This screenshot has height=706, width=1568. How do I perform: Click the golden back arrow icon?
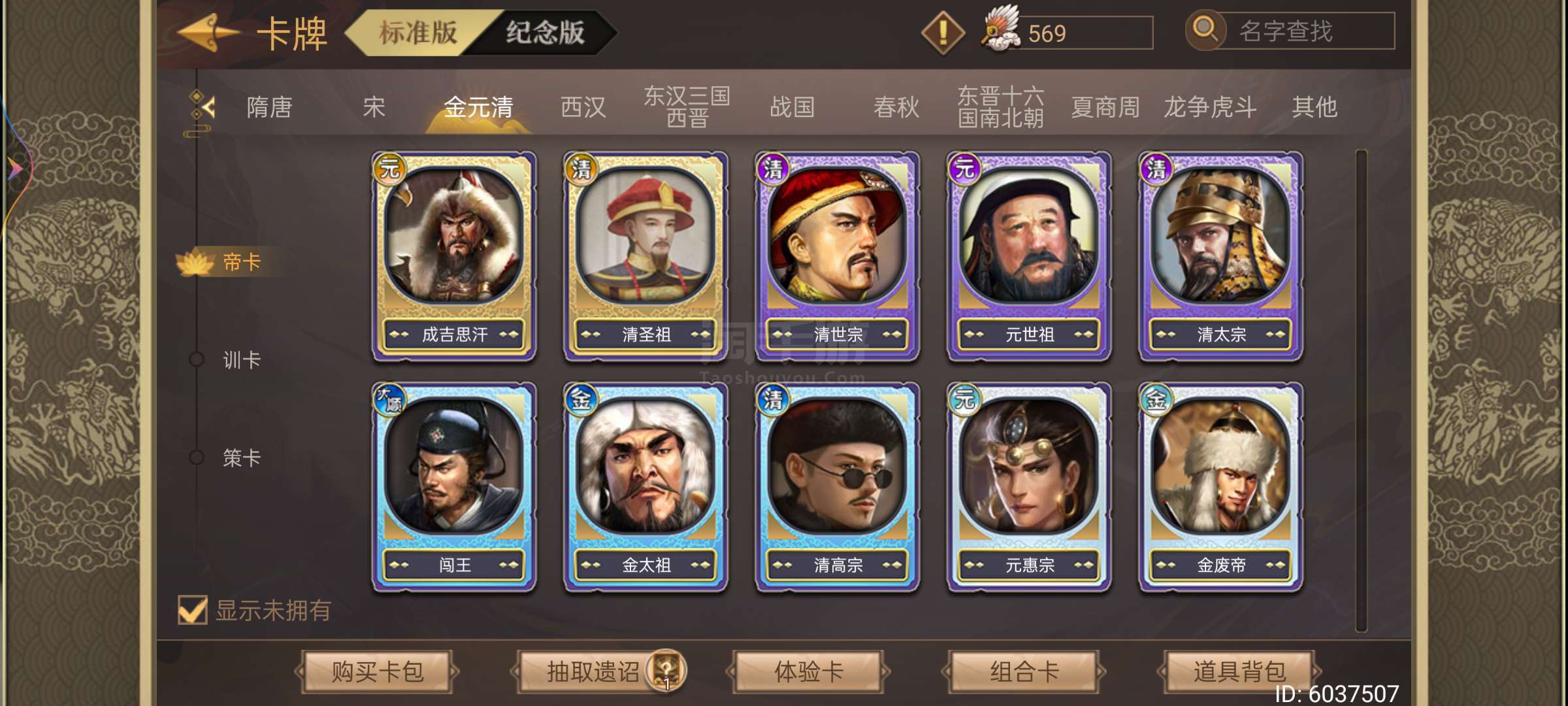[x=208, y=33]
